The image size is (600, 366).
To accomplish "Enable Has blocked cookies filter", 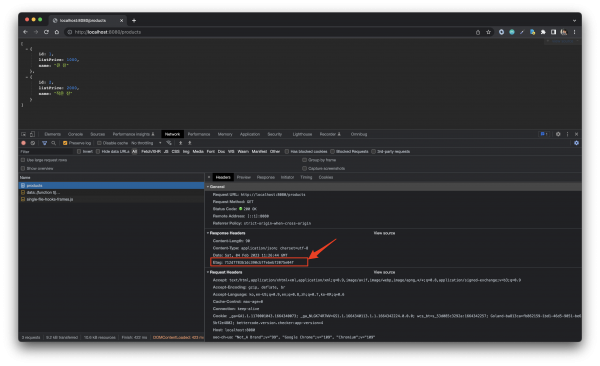I will pyautogui.click(x=287, y=152).
